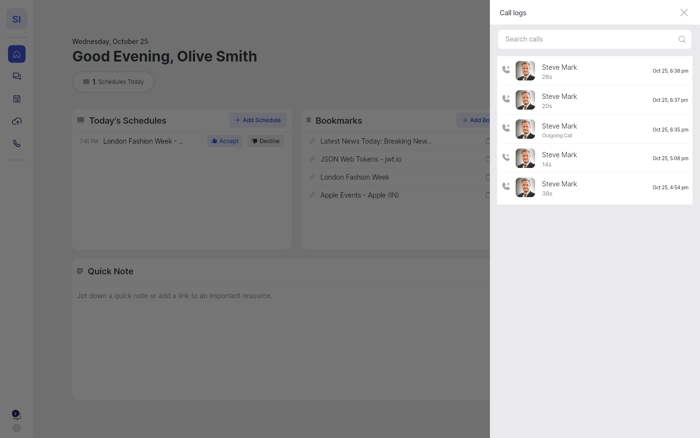Click the 1 Schedules Today pill

click(113, 82)
